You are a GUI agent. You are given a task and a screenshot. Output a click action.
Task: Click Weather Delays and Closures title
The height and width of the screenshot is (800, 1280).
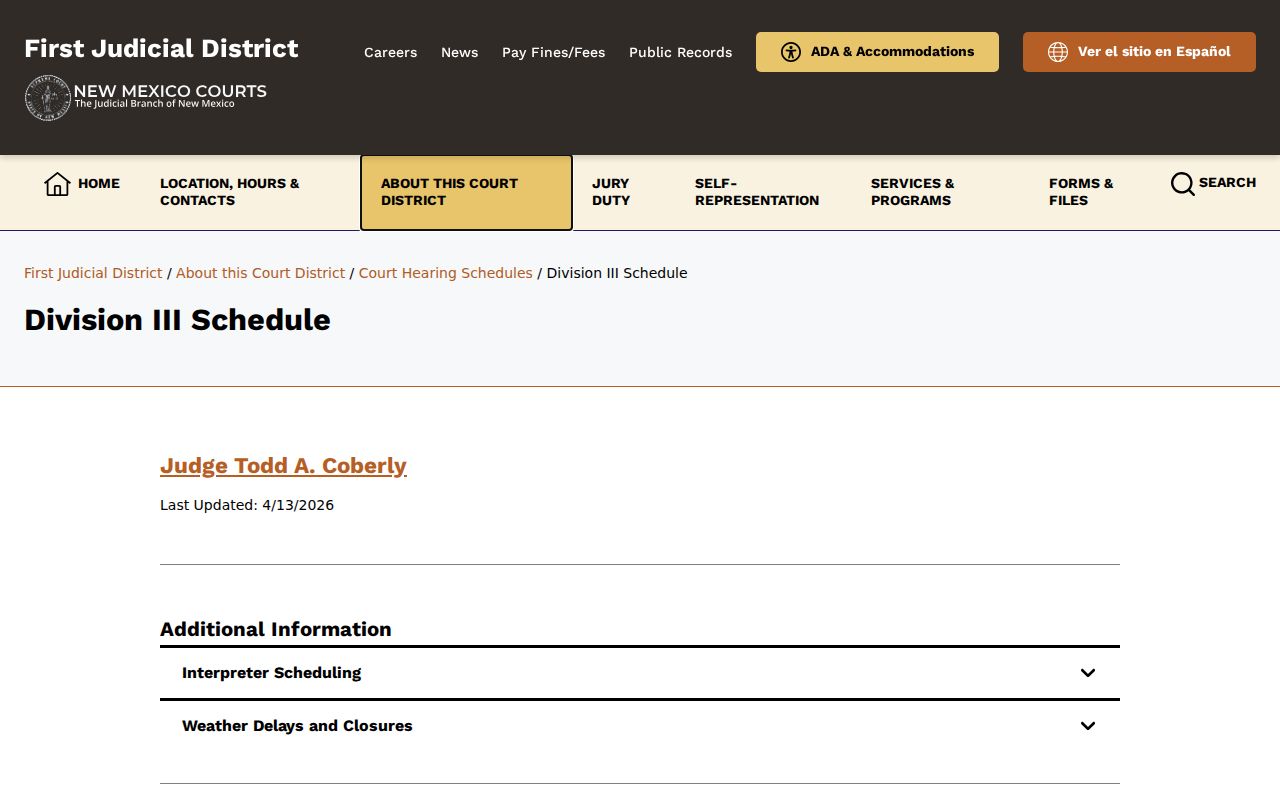point(297,726)
